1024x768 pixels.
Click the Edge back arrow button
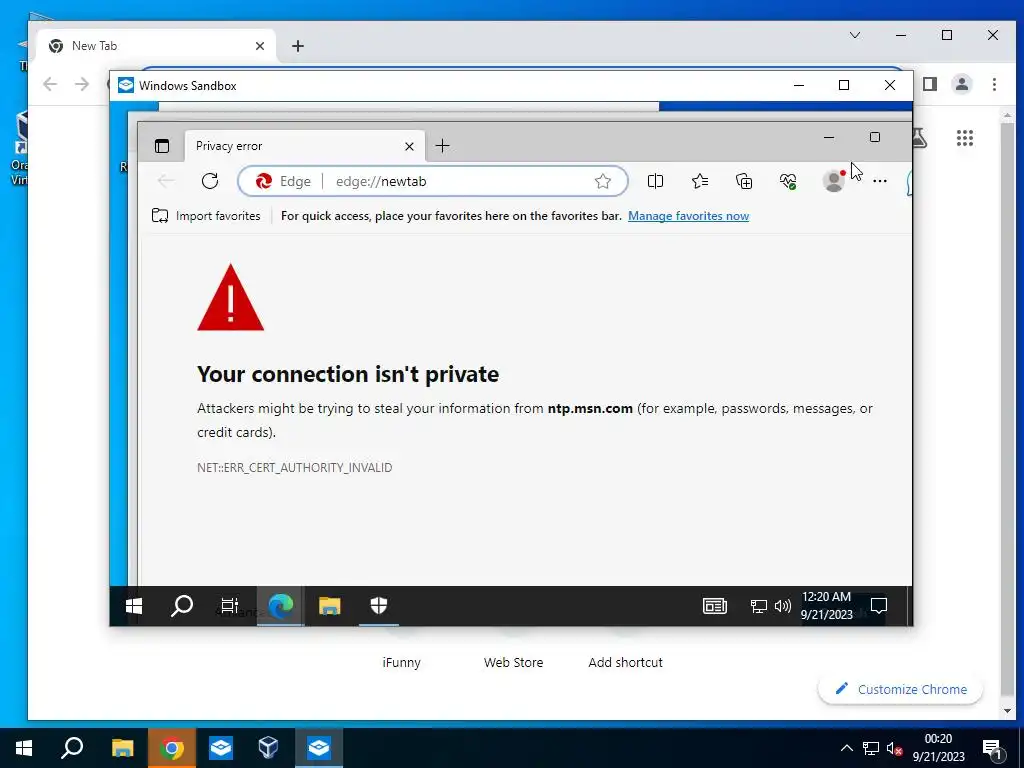point(167,181)
